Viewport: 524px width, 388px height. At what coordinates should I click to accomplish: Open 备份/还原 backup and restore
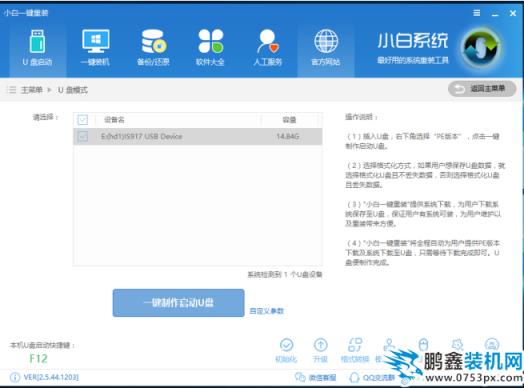tap(153, 47)
